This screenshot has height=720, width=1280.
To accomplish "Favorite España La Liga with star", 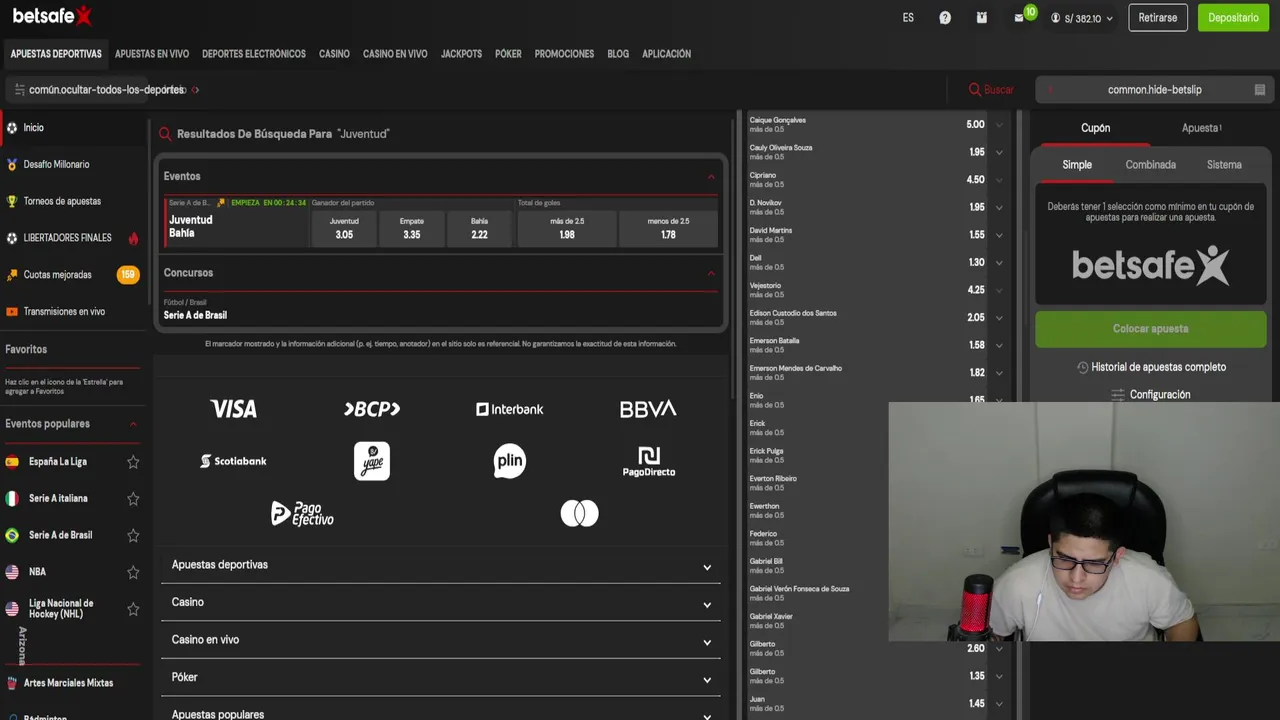I will (x=133, y=462).
